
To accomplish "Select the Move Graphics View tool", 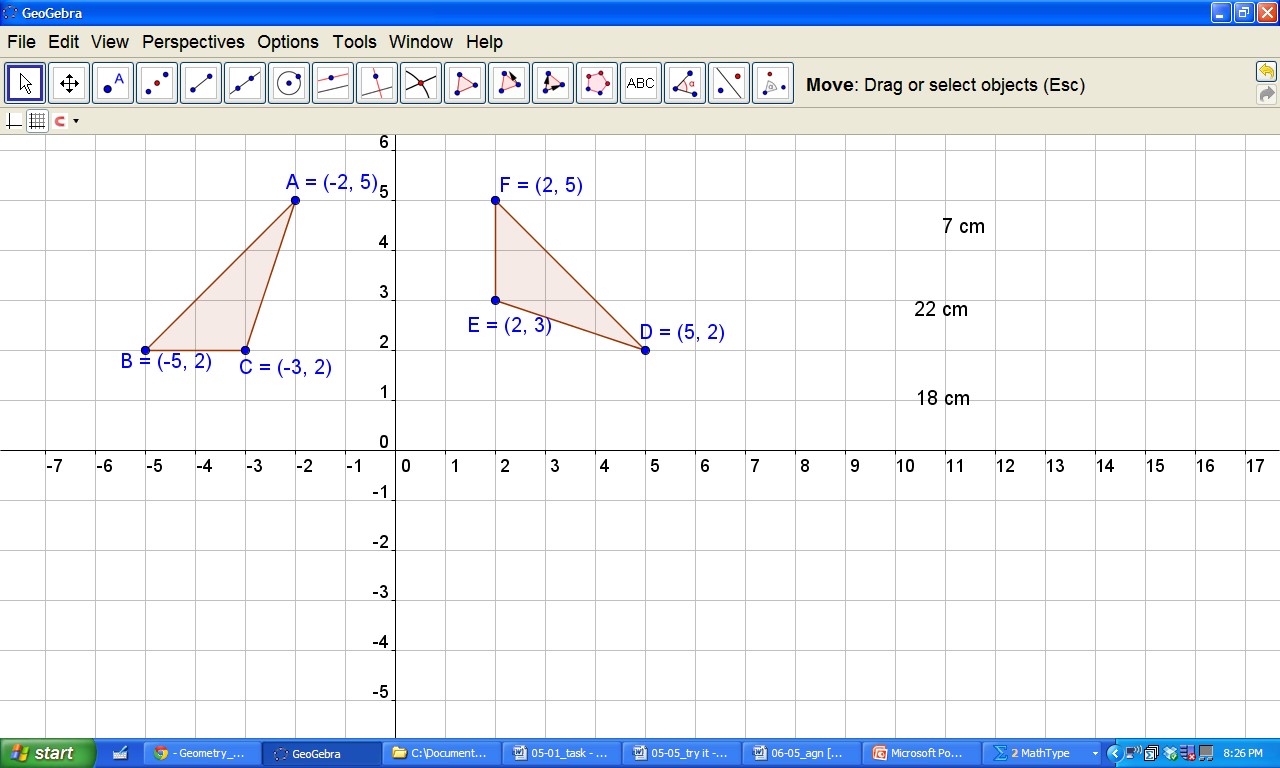I will [x=69, y=84].
